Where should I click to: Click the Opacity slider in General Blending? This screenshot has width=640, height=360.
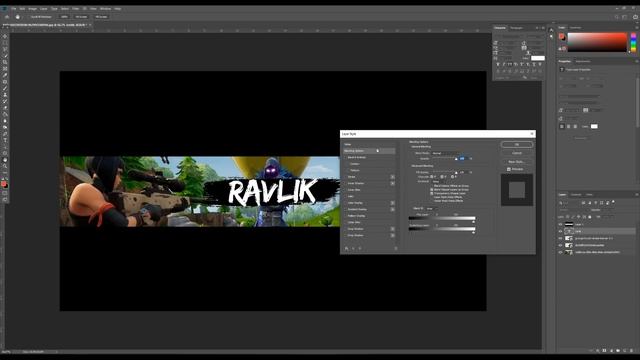444,158
